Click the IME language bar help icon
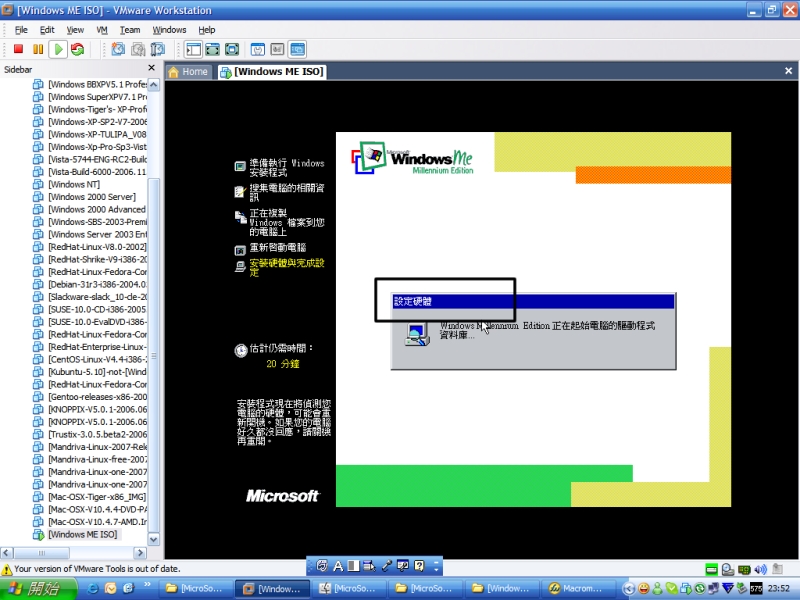 point(419,565)
